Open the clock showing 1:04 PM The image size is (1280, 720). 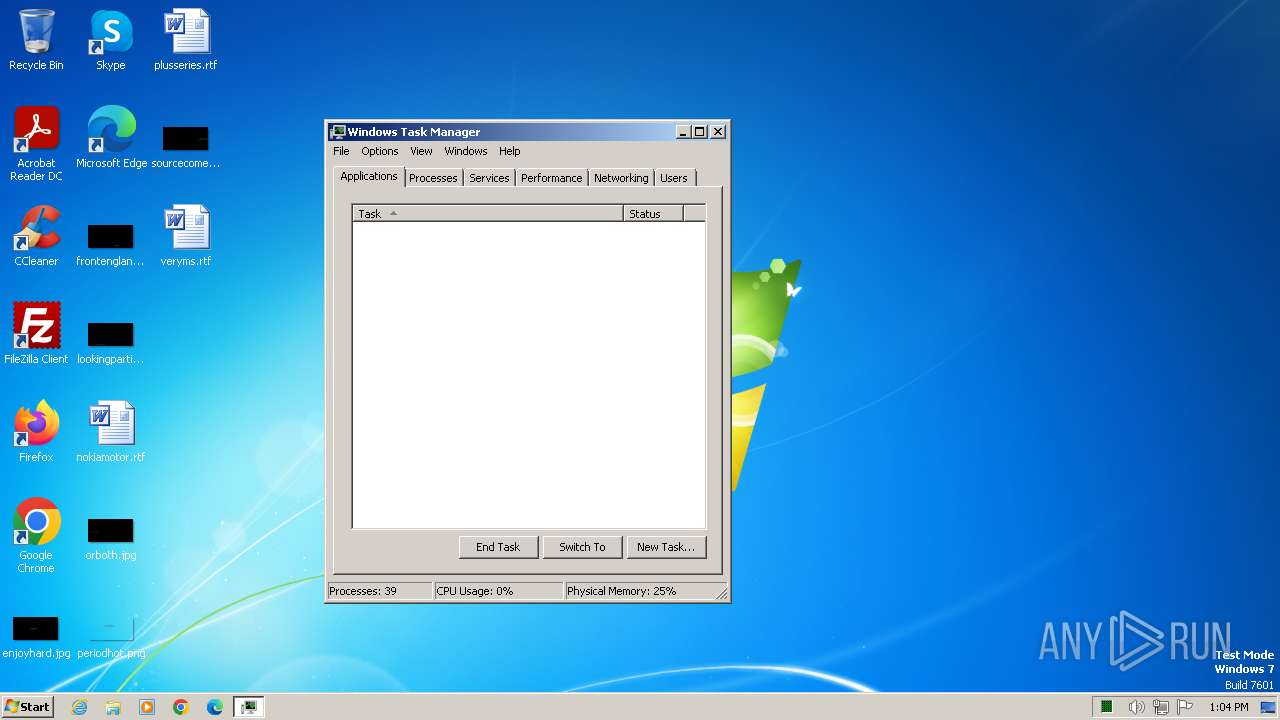click(x=1229, y=707)
